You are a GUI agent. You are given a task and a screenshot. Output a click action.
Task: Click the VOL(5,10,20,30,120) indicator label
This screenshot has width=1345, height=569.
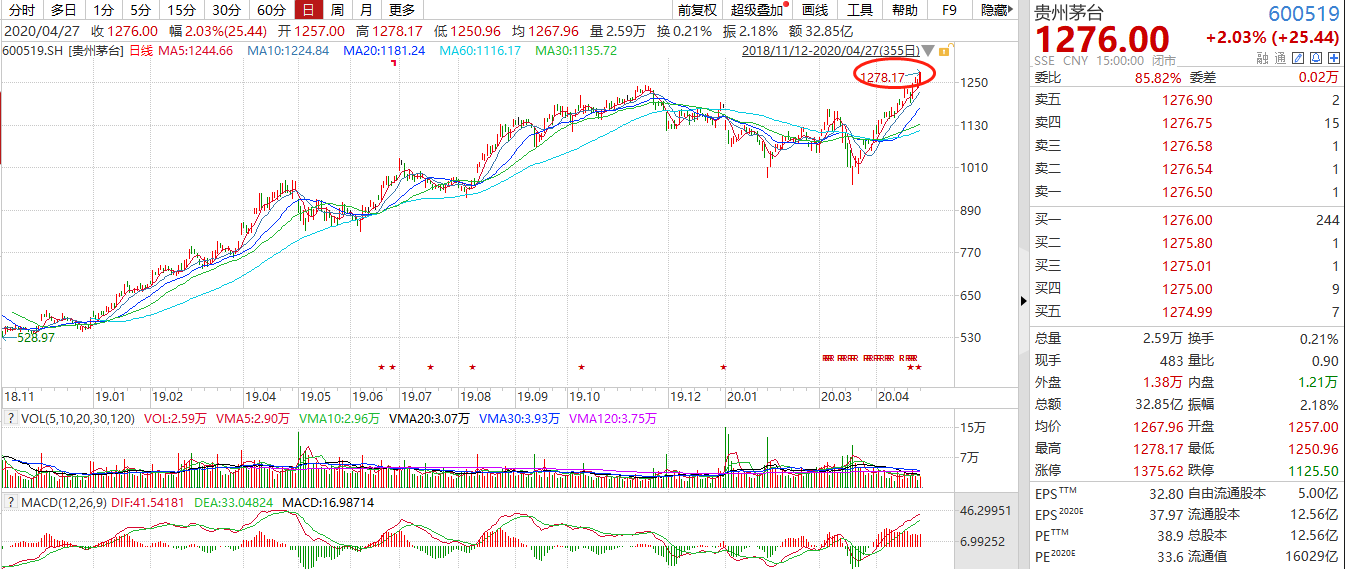[79, 418]
